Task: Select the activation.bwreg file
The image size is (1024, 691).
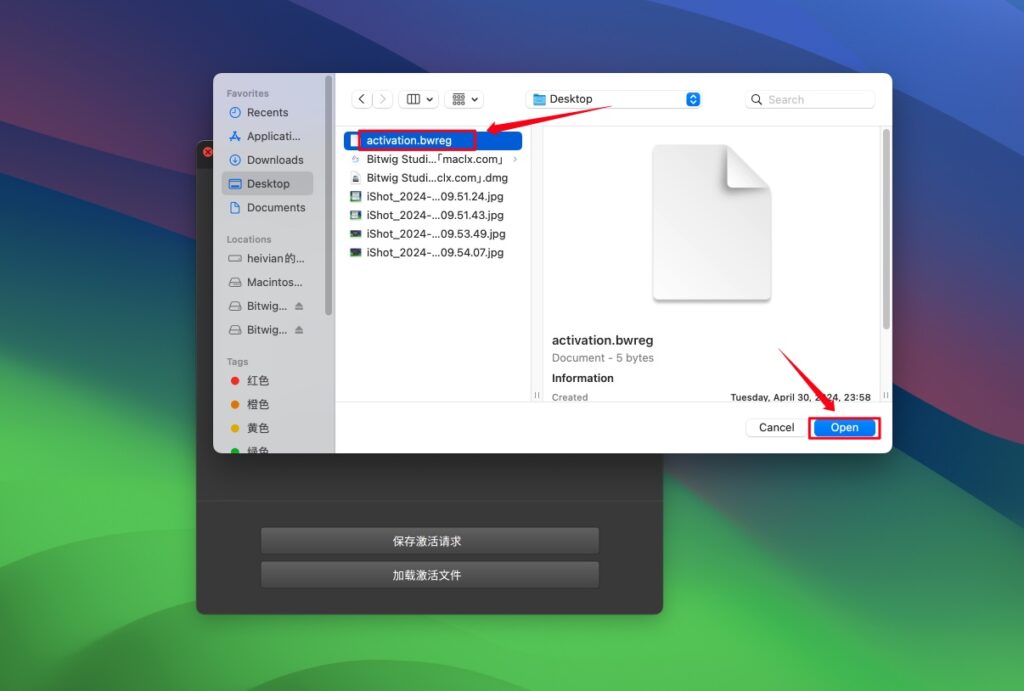Action: pyautogui.click(x=409, y=141)
